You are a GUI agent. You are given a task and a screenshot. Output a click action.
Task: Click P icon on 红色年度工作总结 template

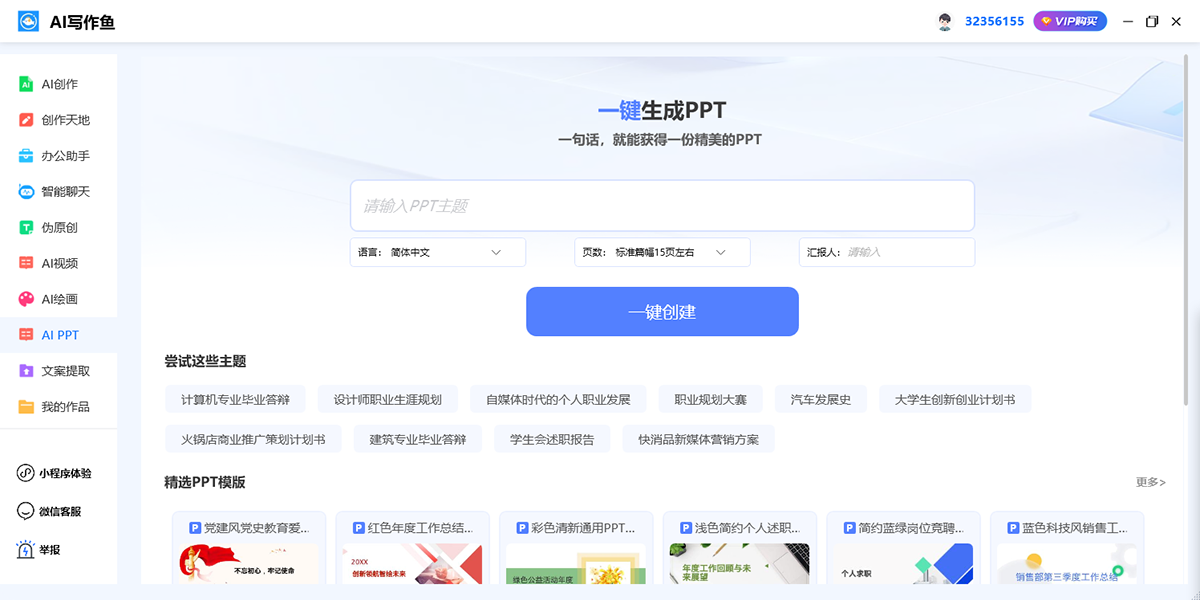(359, 527)
